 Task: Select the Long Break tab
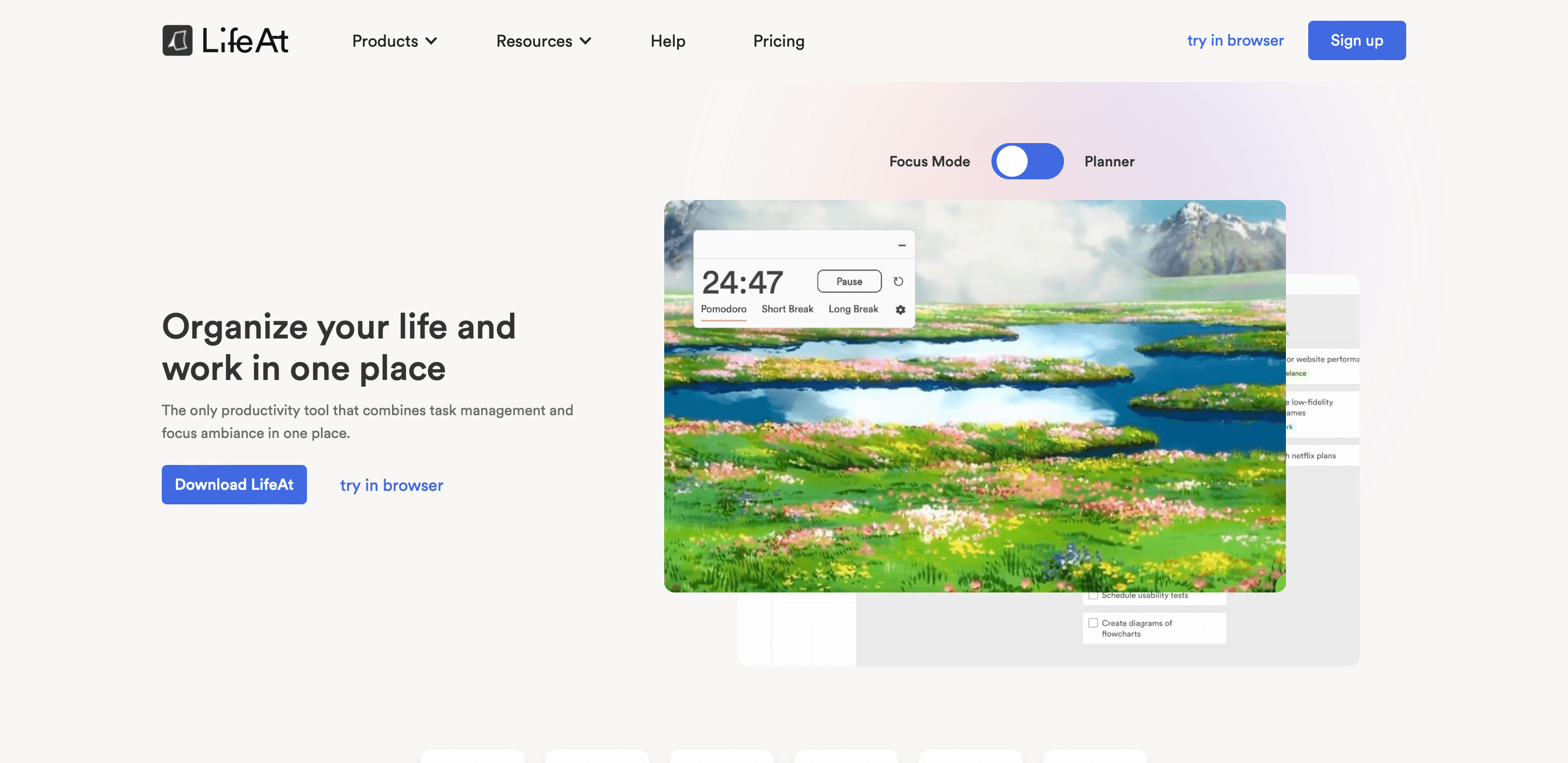(x=853, y=309)
